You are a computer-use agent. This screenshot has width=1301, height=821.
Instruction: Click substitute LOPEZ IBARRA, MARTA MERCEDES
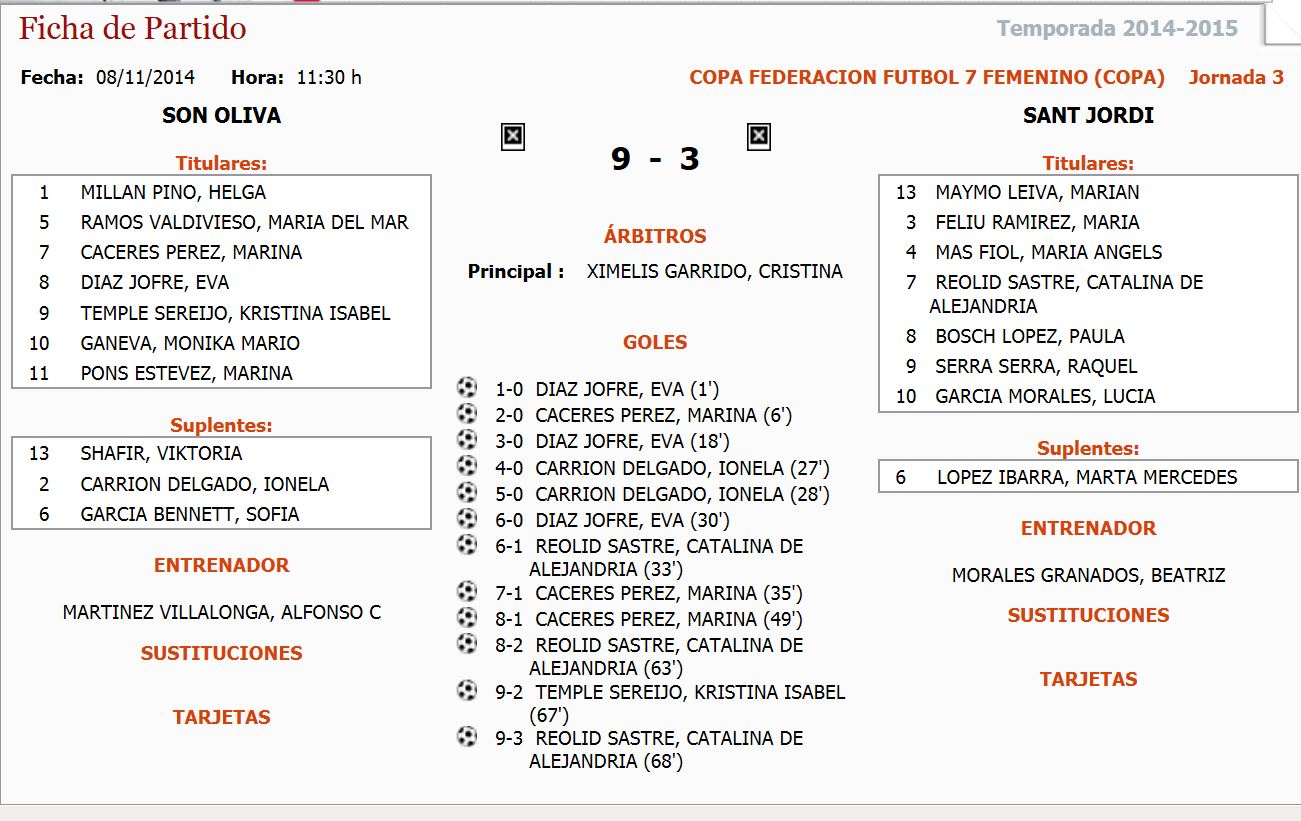coord(1087,477)
